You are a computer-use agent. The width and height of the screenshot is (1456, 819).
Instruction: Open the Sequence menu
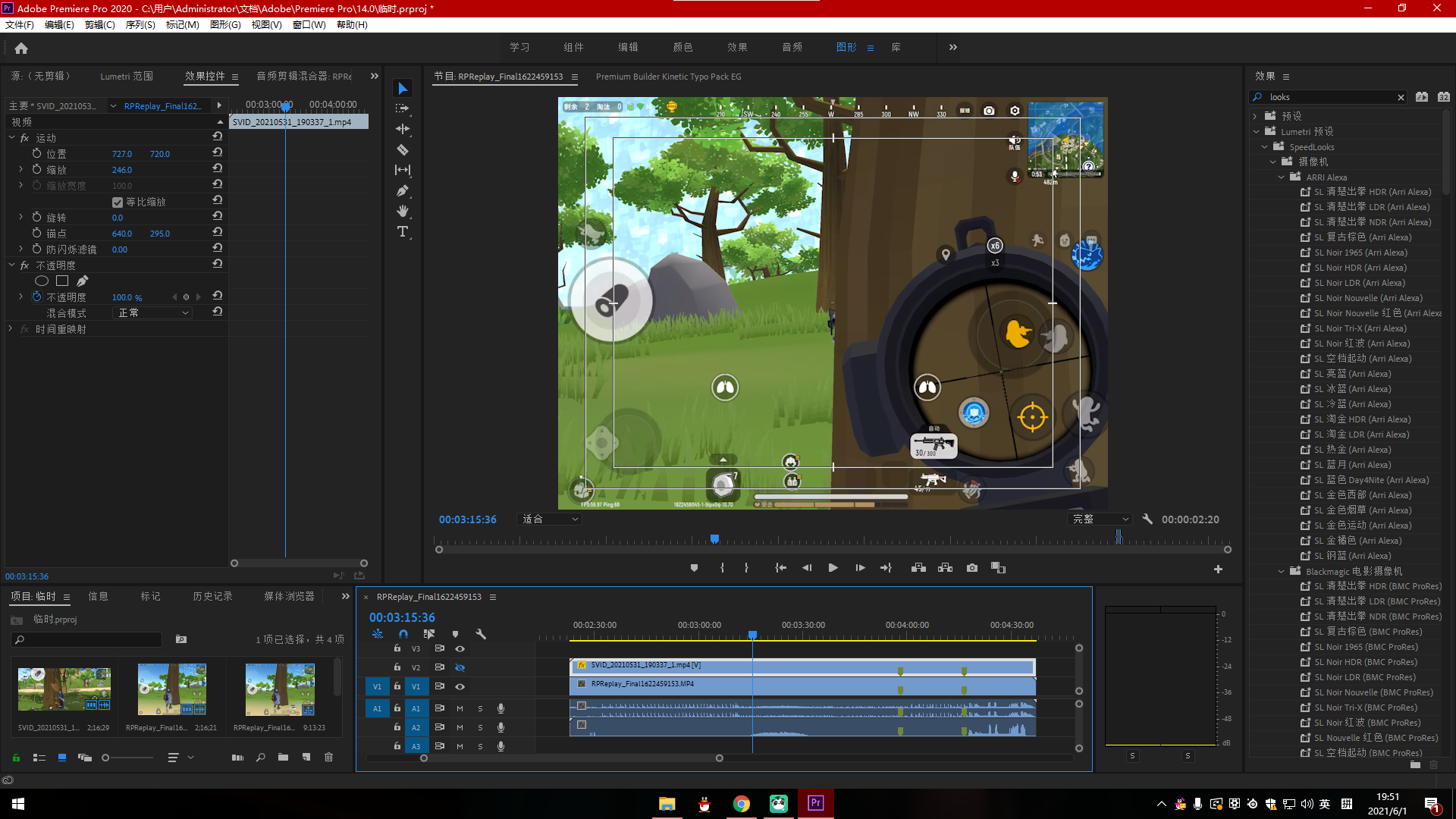click(140, 25)
